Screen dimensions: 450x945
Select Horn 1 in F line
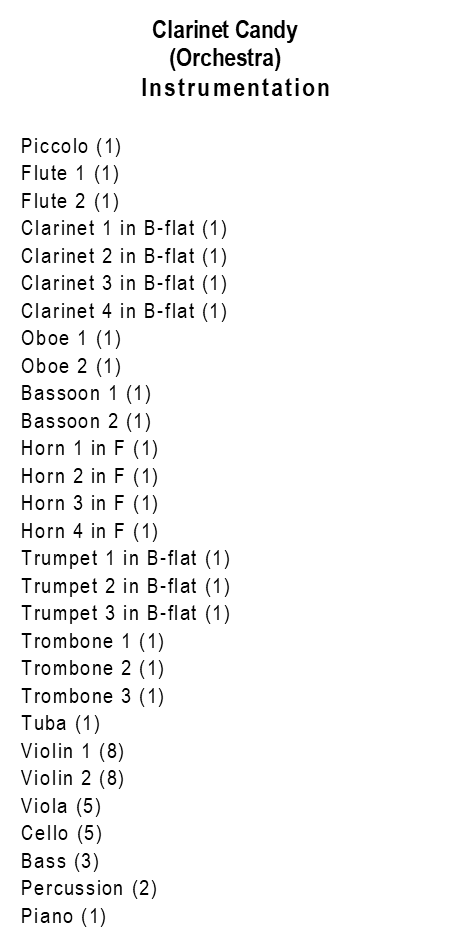pyautogui.click(x=90, y=449)
